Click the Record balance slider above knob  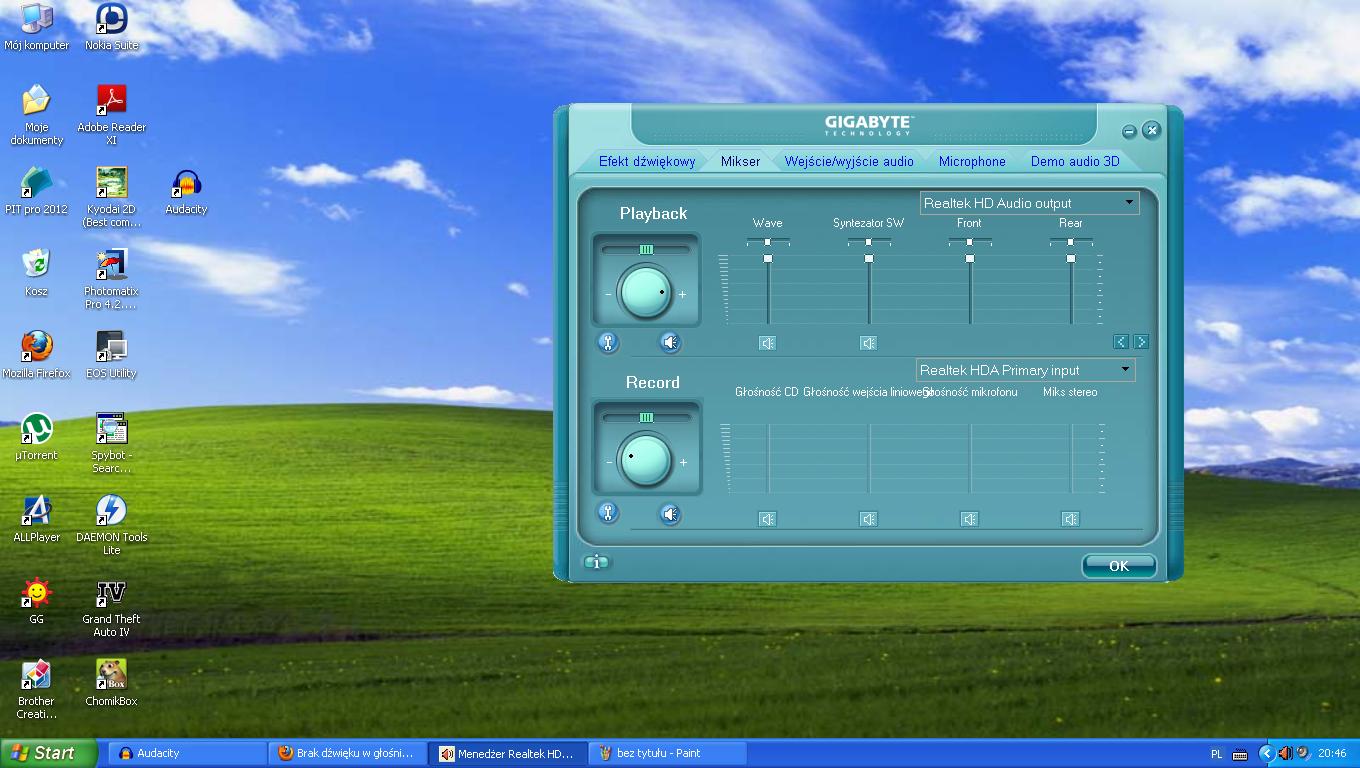point(646,417)
